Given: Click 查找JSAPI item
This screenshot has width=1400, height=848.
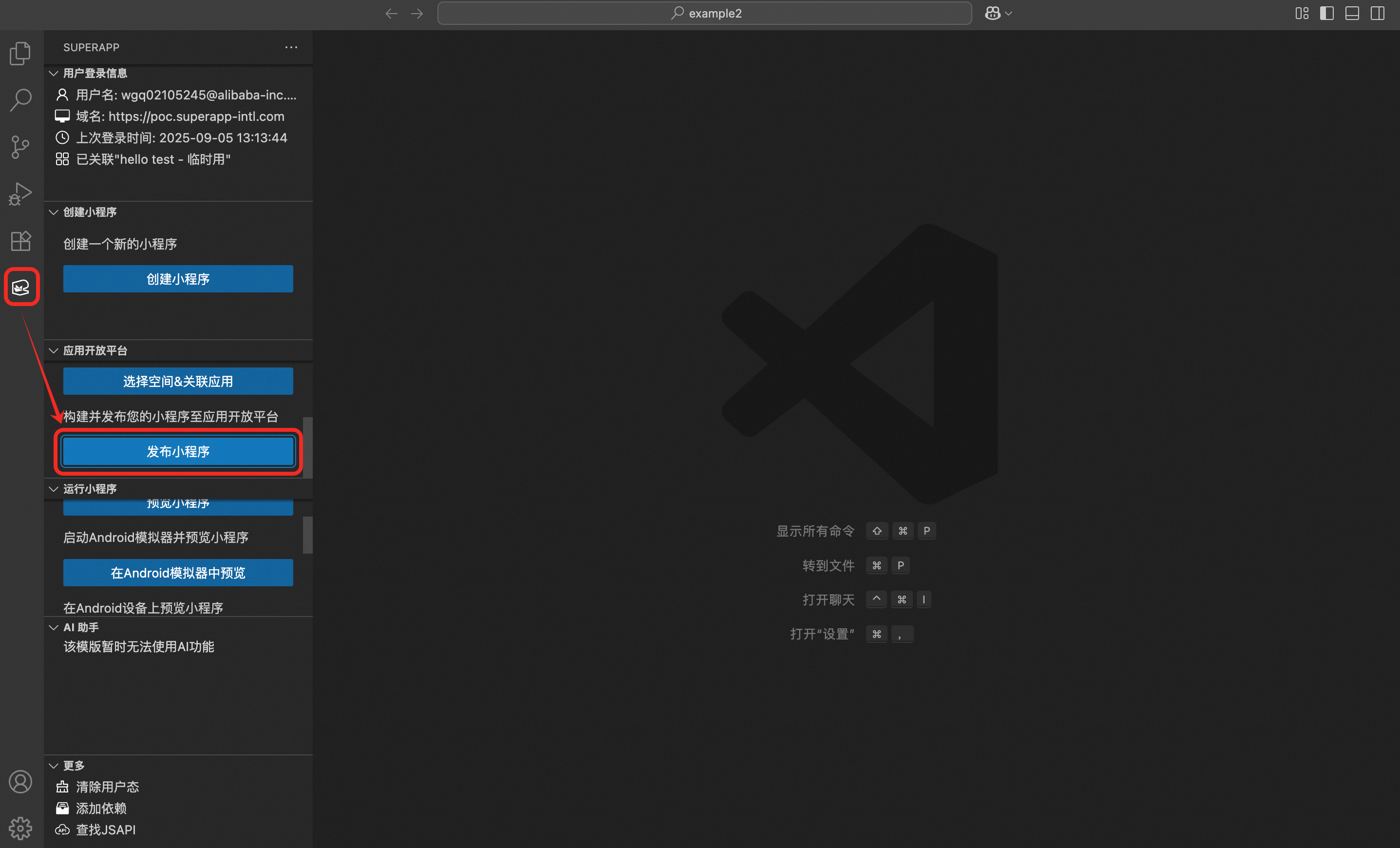Looking at the screenshot, I should (106, 830).
